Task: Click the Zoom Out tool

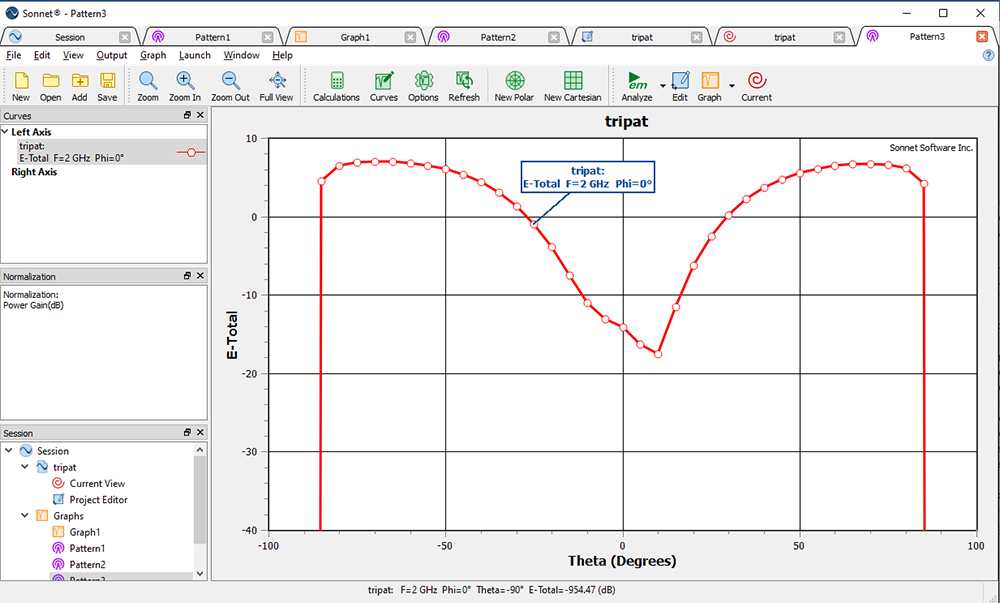Action: click(230, 86)
